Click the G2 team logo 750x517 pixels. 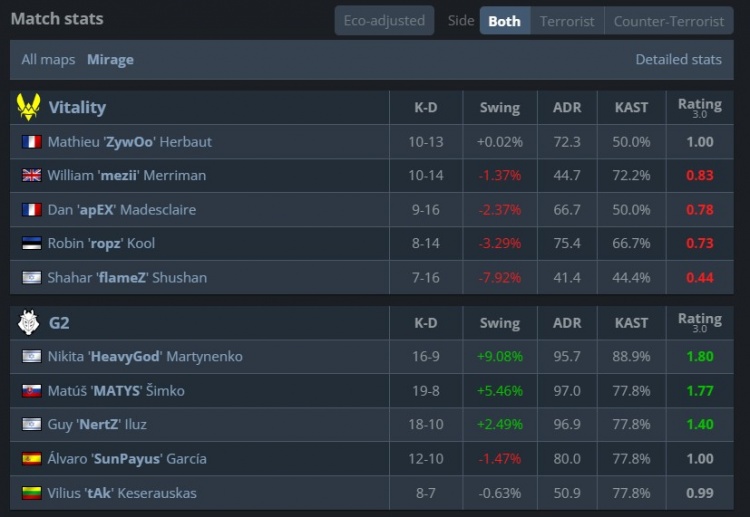(x=29, y=322)
